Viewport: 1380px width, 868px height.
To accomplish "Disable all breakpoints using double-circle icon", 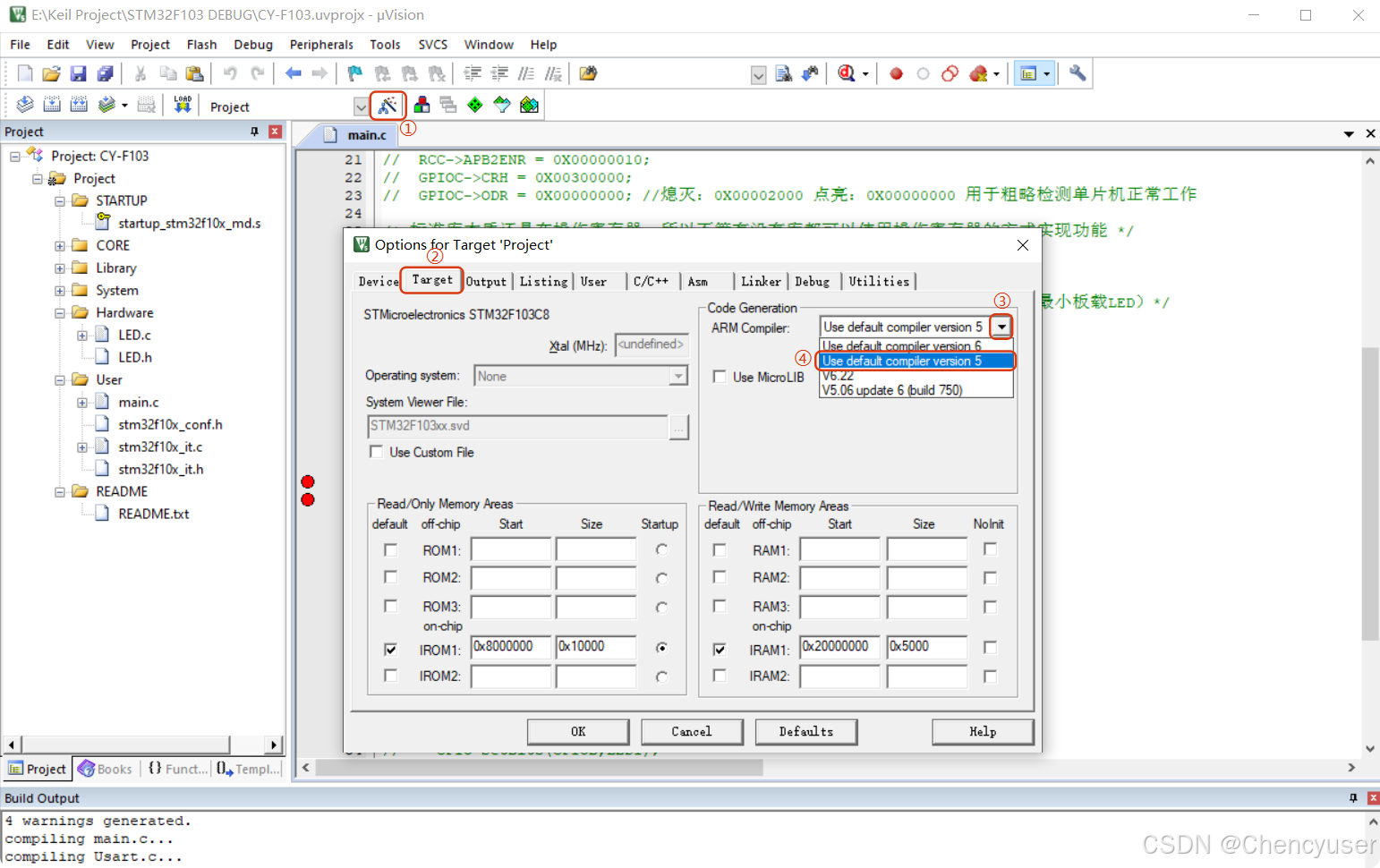I will (950, 73).
